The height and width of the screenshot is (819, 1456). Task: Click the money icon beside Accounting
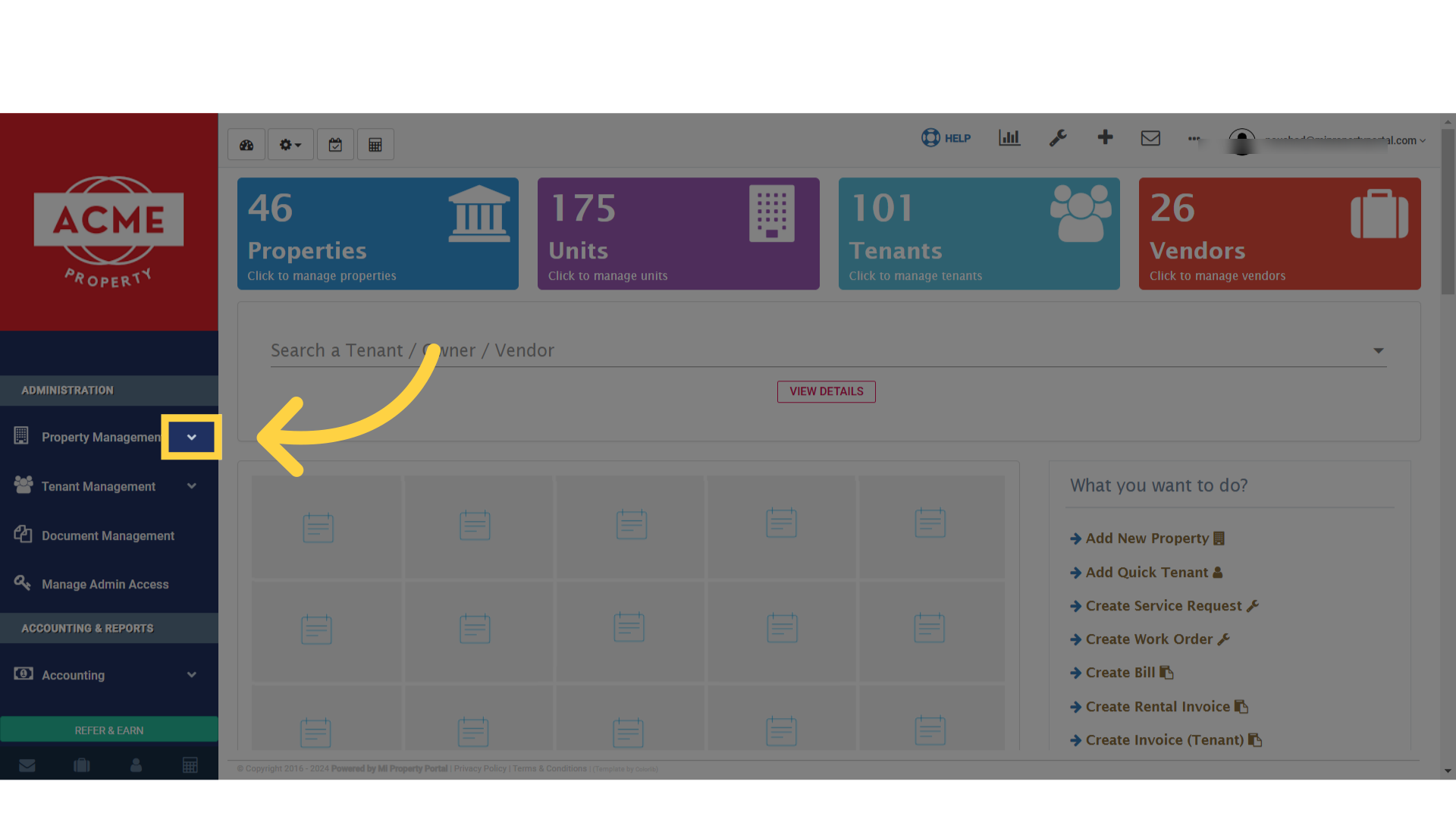(x=24, y=673)
